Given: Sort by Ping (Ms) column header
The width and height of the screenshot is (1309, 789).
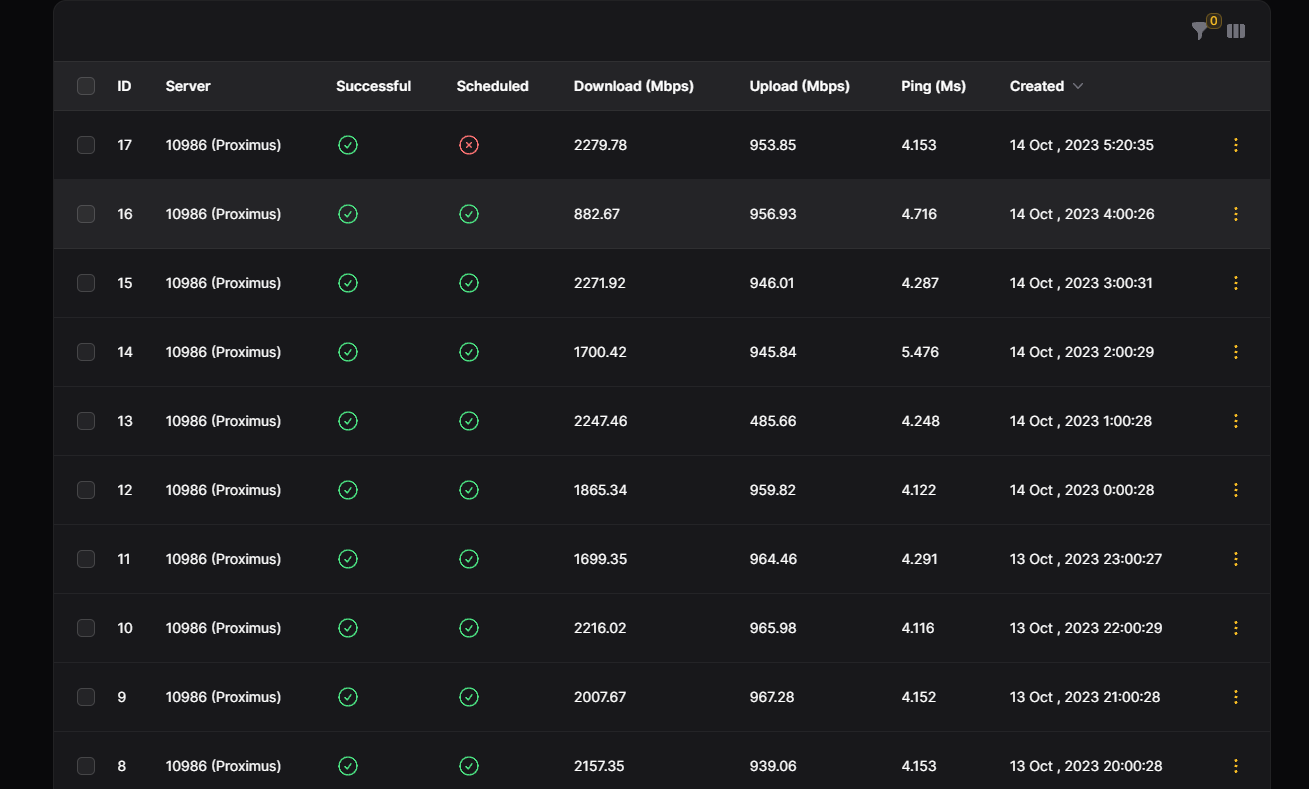Looking at the screenshot, I should point(932,86).
